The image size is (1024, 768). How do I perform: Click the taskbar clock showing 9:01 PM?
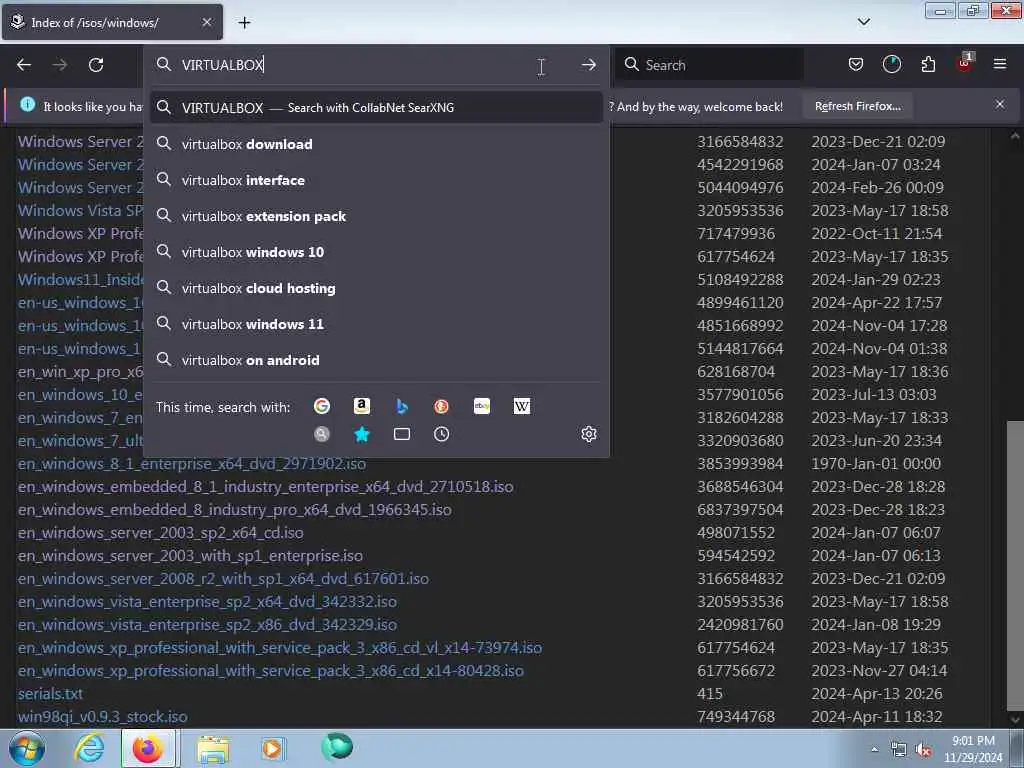coord(973,749)
